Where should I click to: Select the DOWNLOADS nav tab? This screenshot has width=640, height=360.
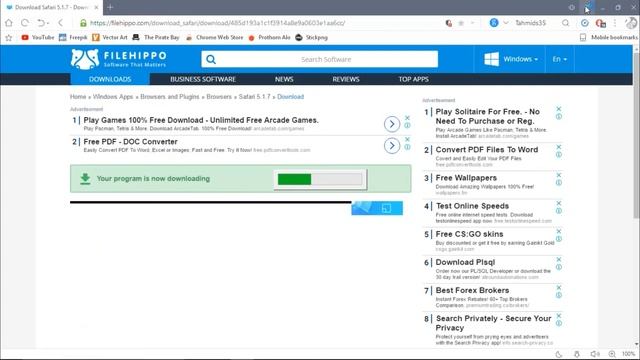click(x=110, y=79)
